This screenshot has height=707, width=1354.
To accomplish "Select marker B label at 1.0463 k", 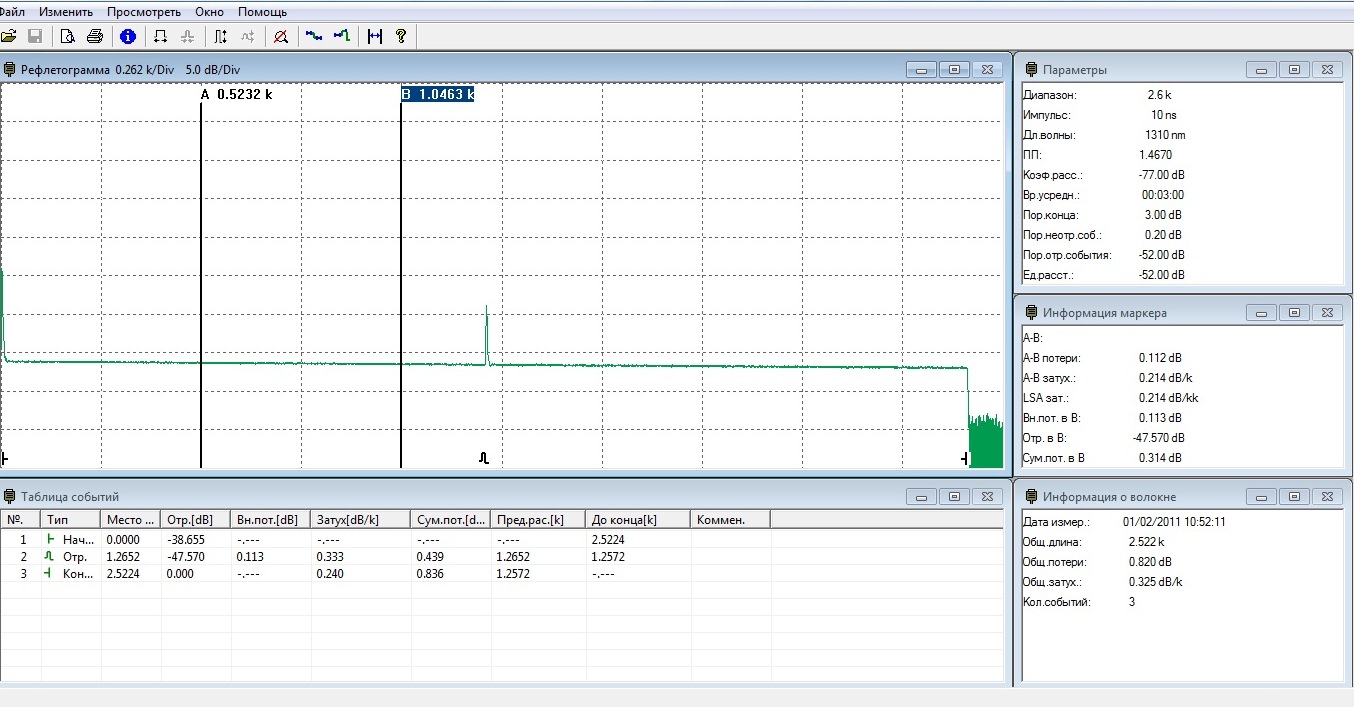I will pyautogui.click(x=437, y=94).
